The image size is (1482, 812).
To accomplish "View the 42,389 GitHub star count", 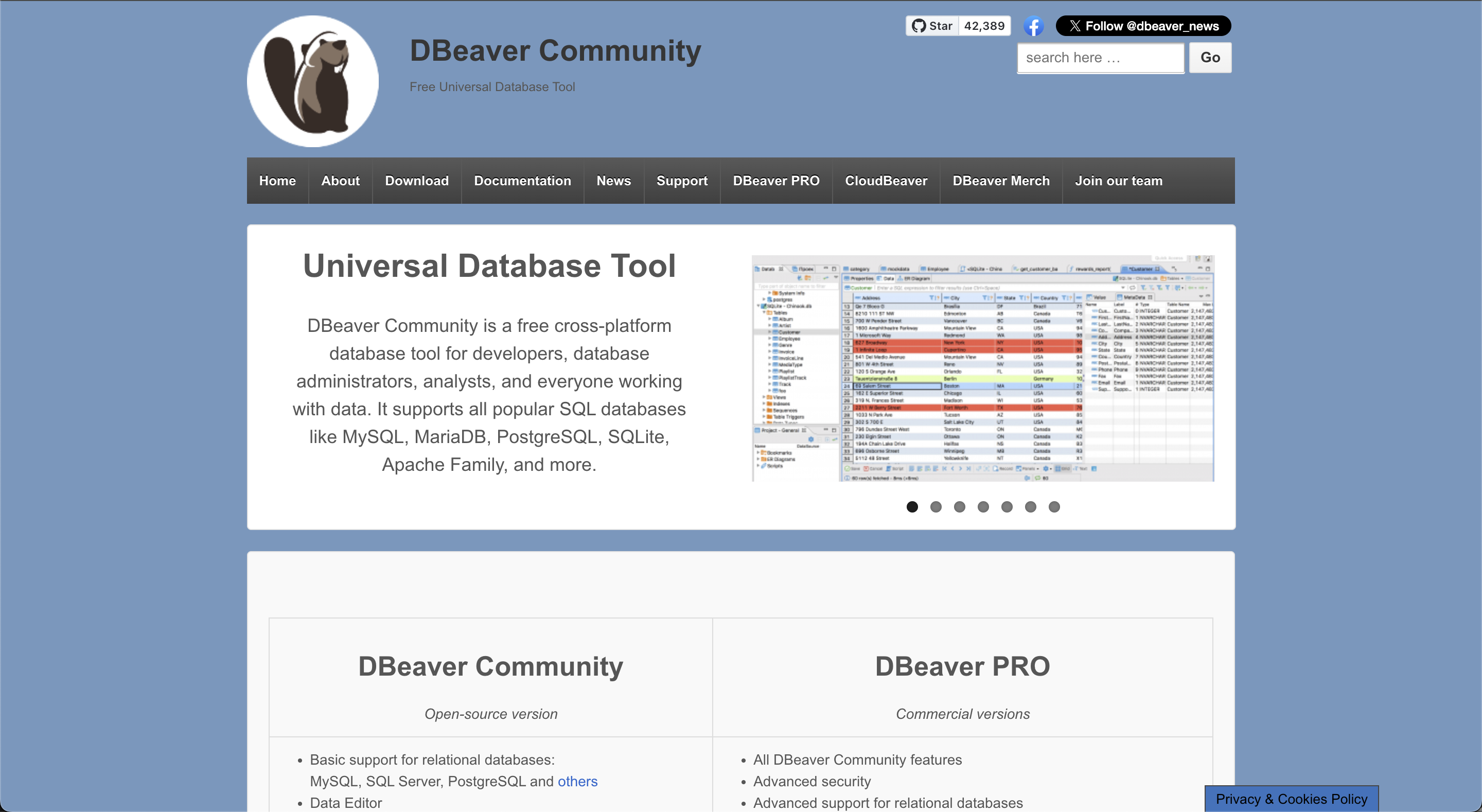I will click(984, 25).
